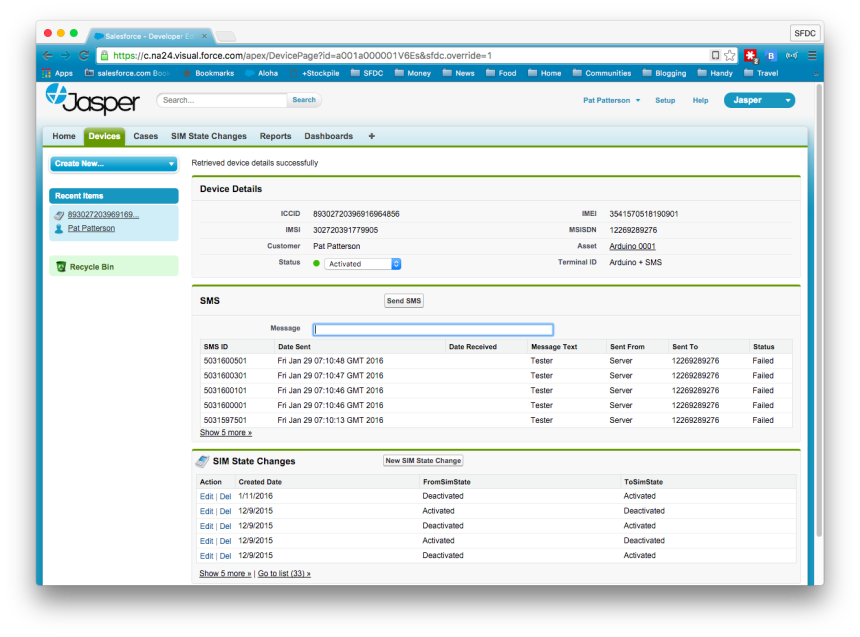Delete the 1/11/2016 SIM state change
Screen dimensions: 860x637
coord(225,497)
